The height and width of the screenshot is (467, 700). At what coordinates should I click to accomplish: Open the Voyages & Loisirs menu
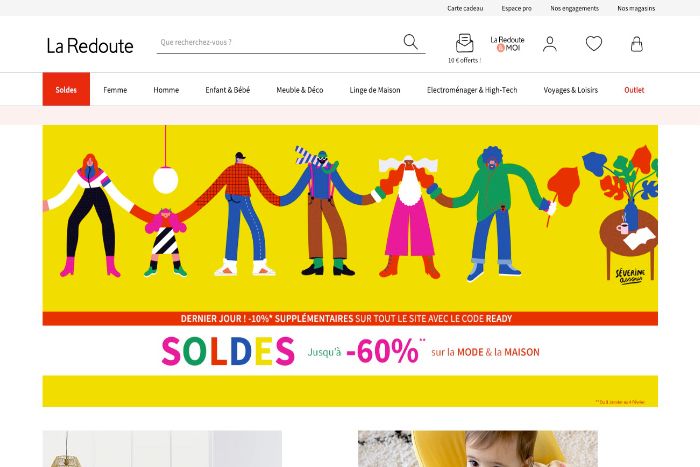point(571,90)
